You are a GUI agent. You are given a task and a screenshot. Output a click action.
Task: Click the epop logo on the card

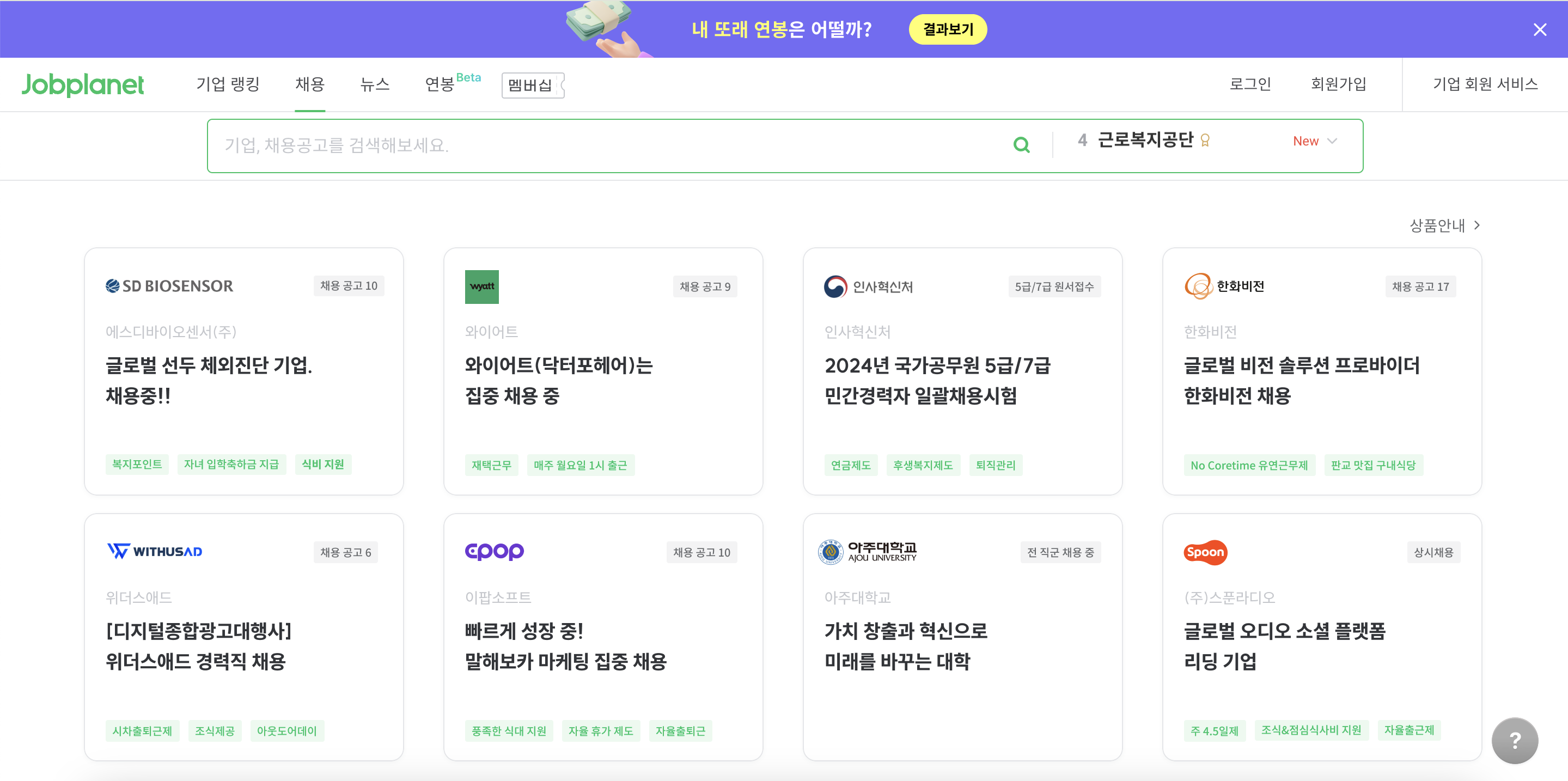pos(495,552)
